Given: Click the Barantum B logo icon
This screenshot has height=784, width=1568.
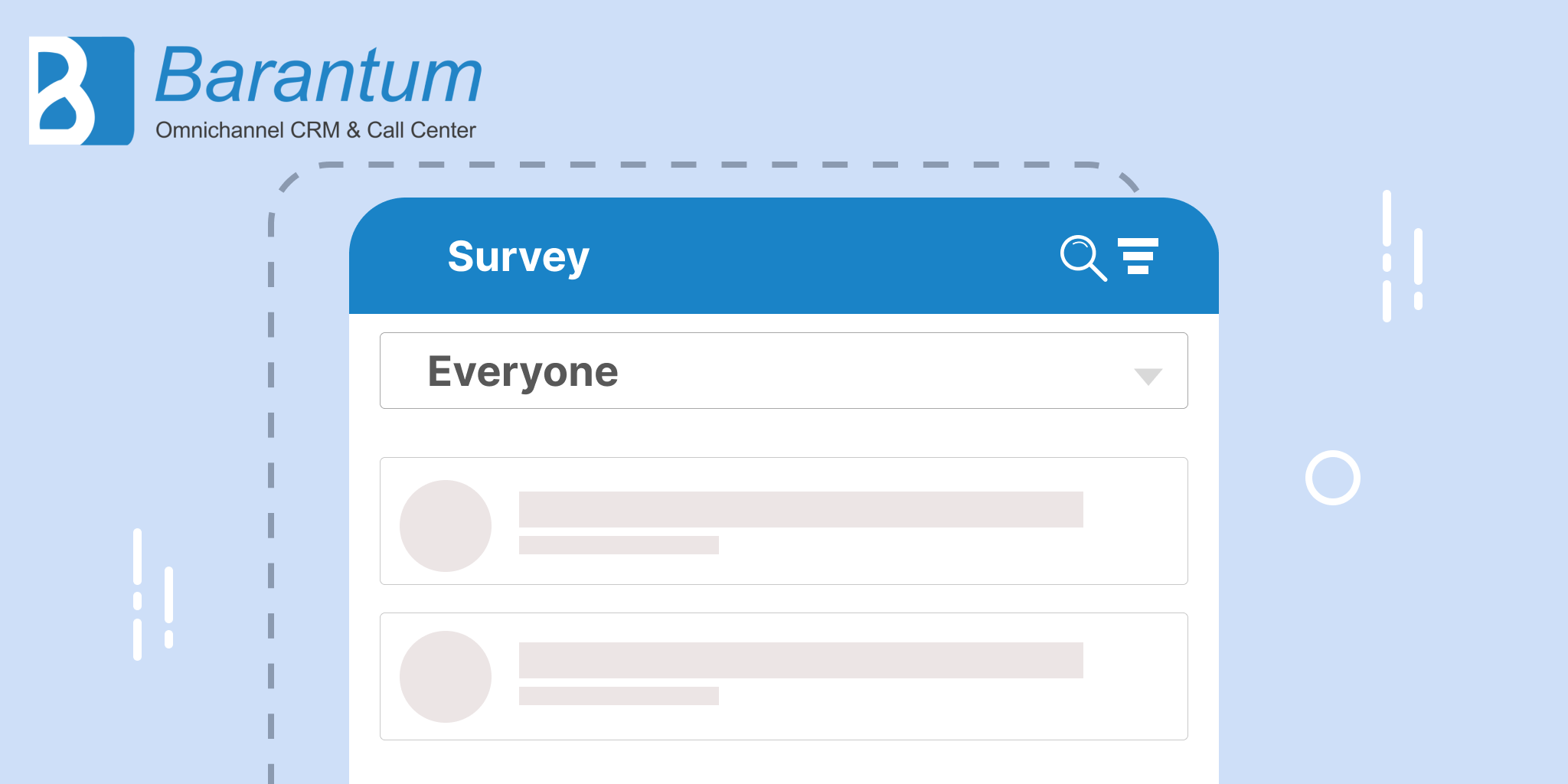Looking at the screenshot, I should coord(81,90).
